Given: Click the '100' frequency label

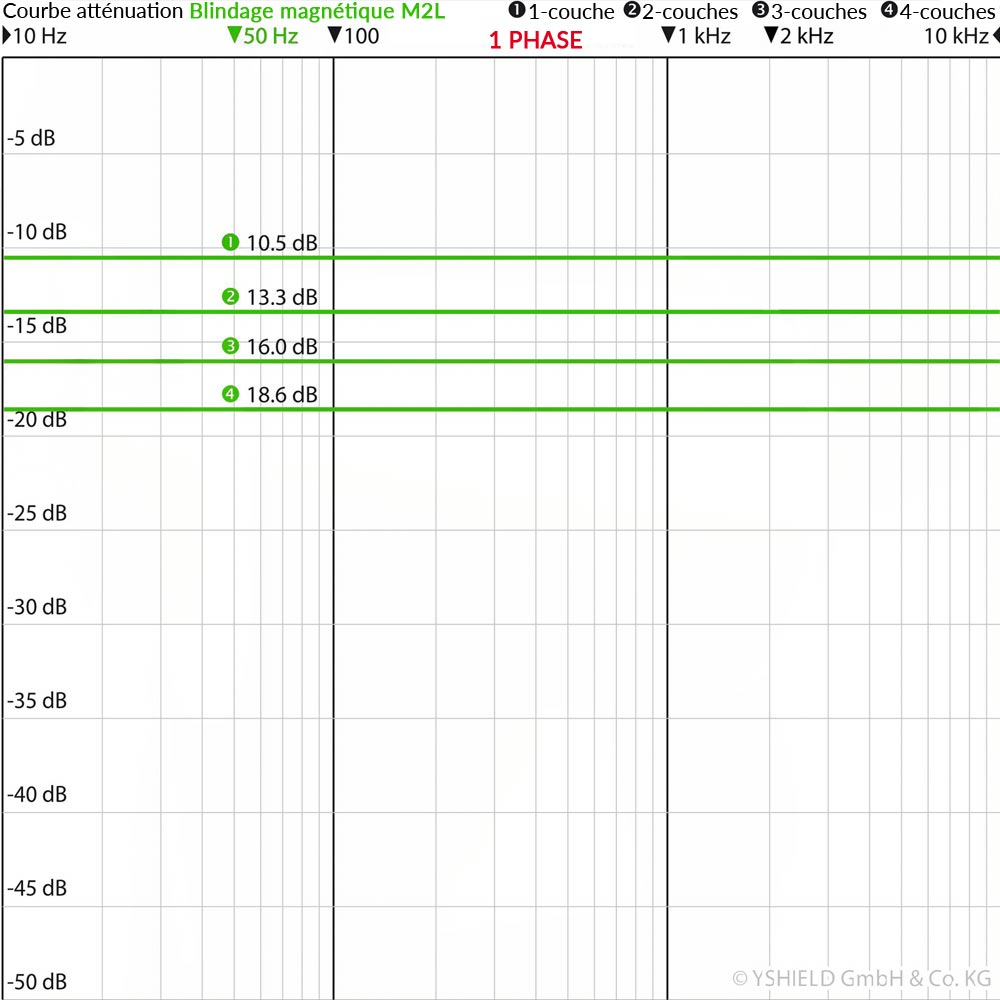Looking at the screenshot, I should 362,36.
